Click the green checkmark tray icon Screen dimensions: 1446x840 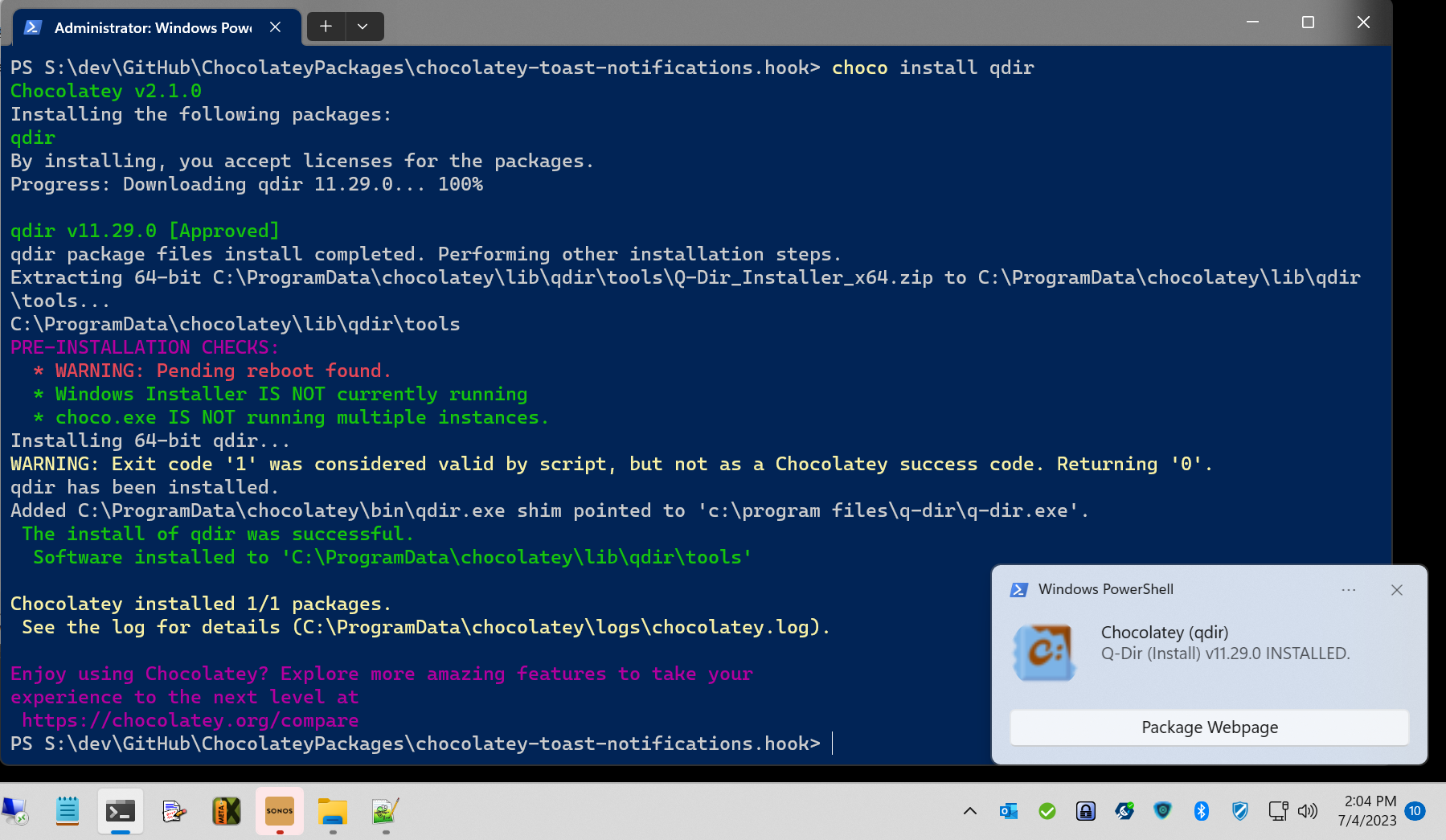coord(1047,811)
